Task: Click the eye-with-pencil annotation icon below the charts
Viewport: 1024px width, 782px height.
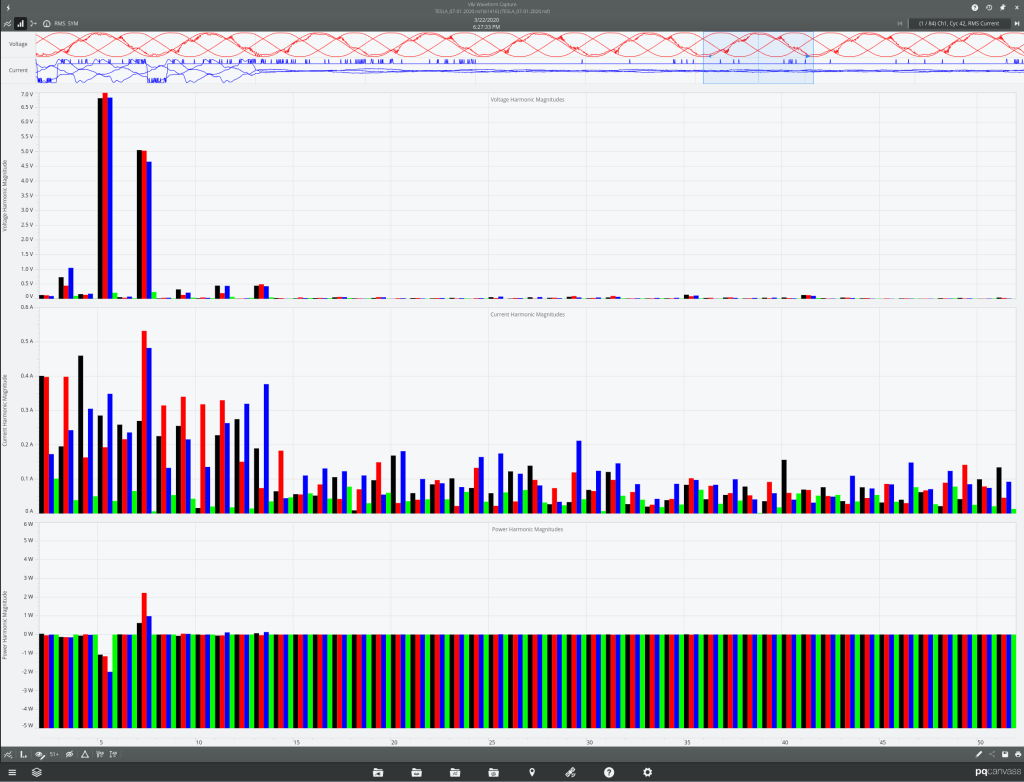Action: pos(39,755)
